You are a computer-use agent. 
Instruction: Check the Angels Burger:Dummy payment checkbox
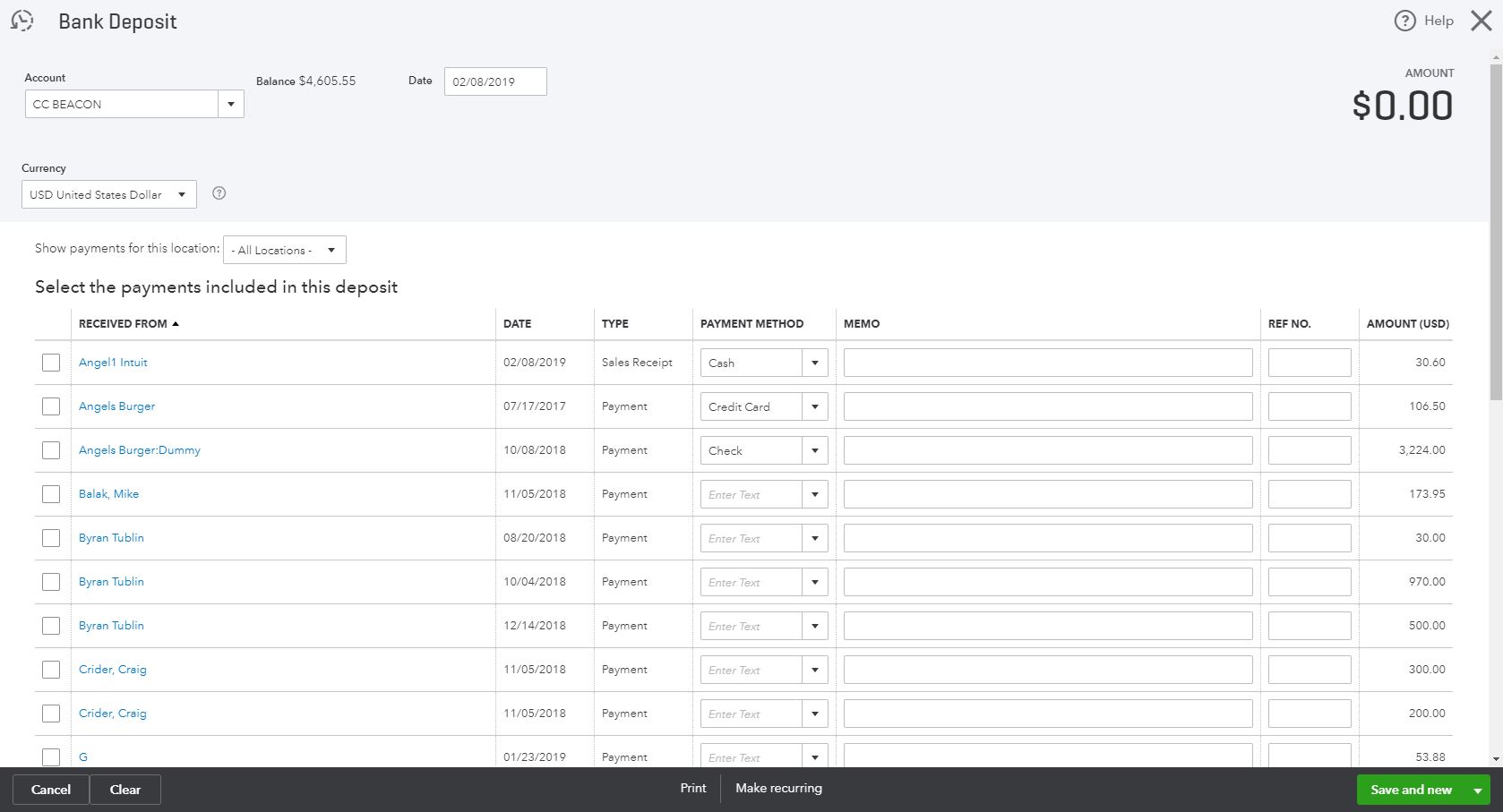click(x=51, y=449)
